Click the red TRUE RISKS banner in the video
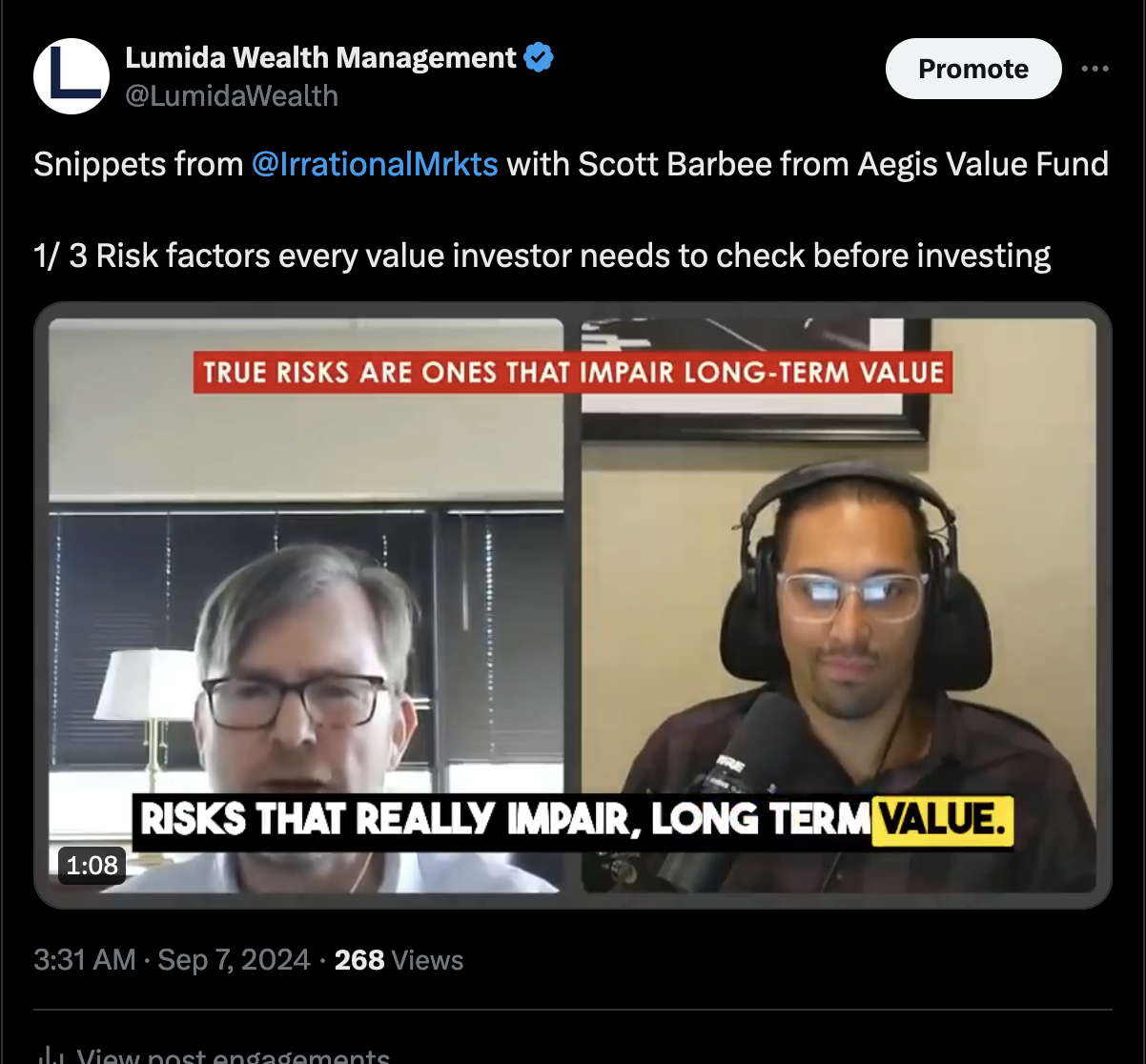Screen dimensions: 1146x1064 point(573,372)
